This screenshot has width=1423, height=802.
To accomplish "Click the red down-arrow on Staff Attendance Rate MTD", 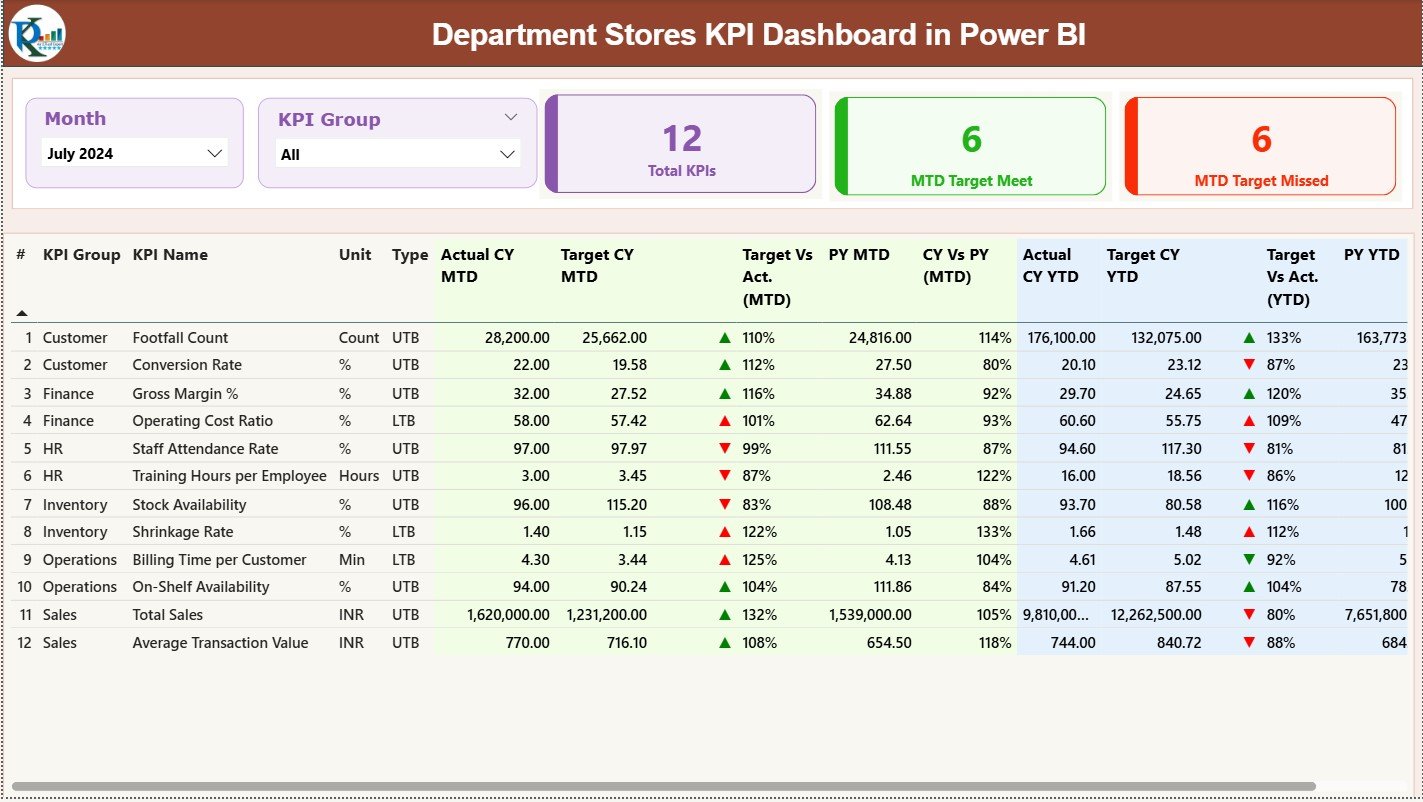I will [727, 448].
